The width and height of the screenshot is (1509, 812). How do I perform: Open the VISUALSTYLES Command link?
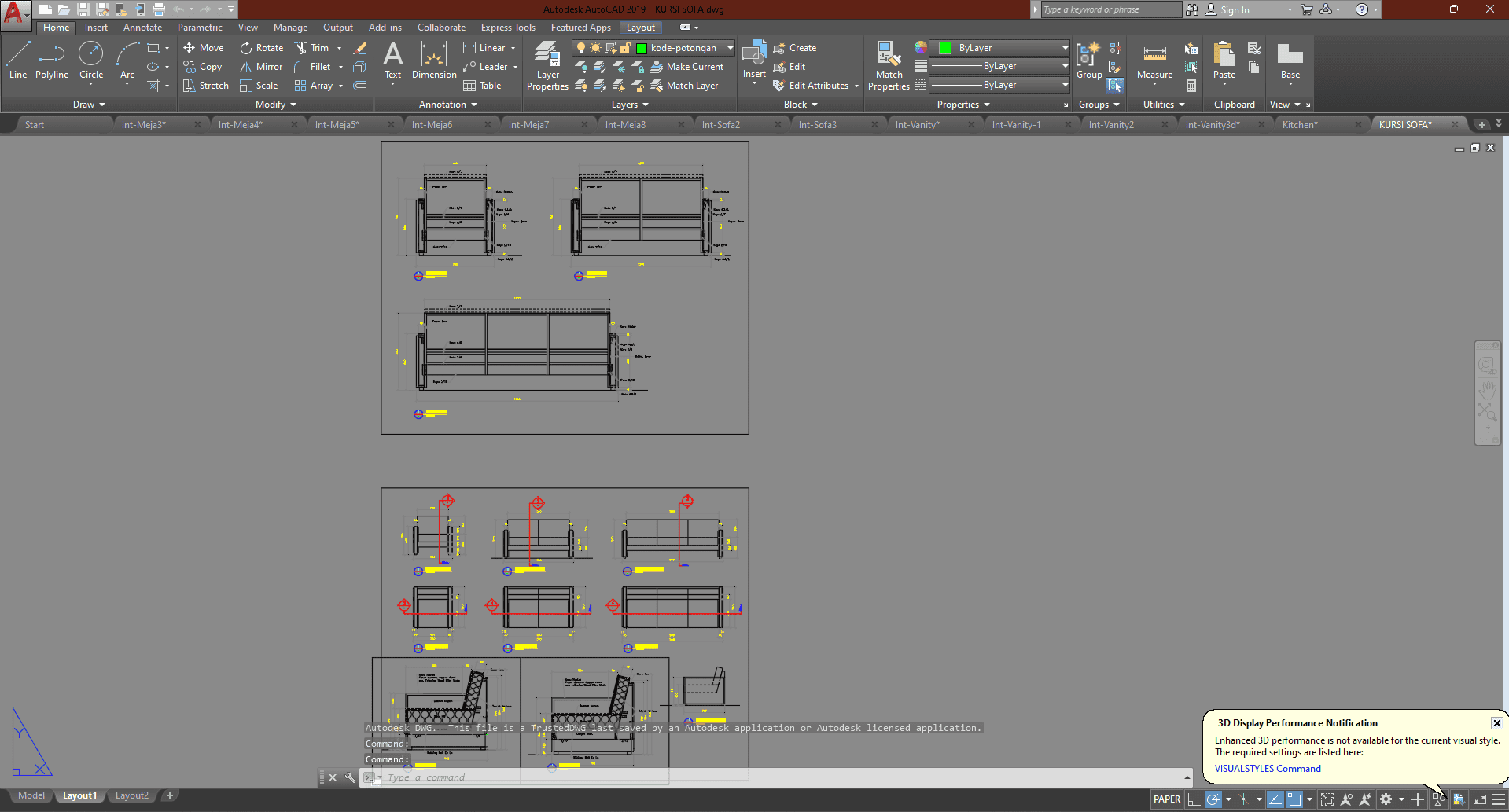pos(1268,769)
